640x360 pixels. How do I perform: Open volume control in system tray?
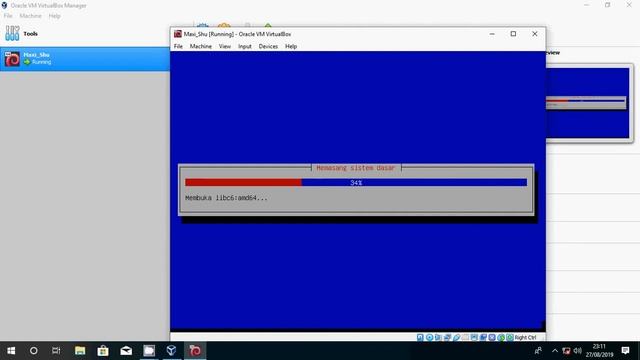577,351
